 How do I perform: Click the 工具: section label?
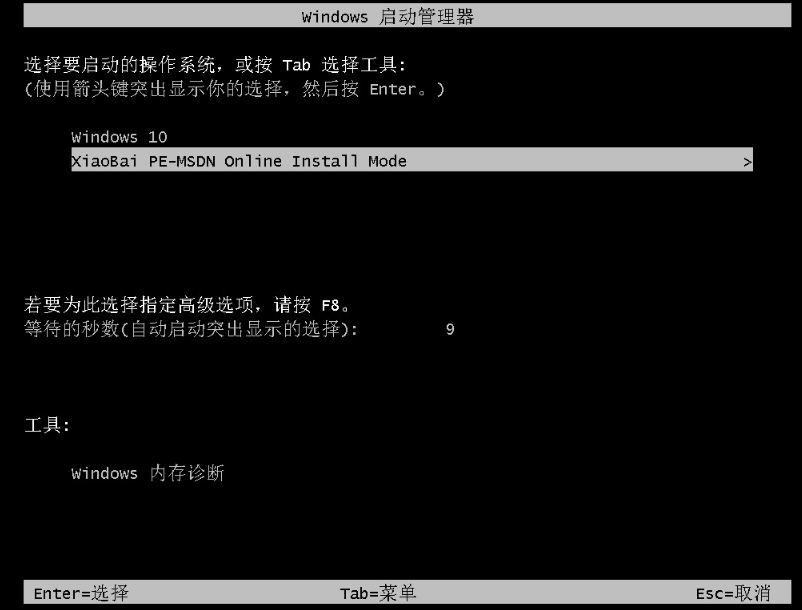tap(47, 425)
